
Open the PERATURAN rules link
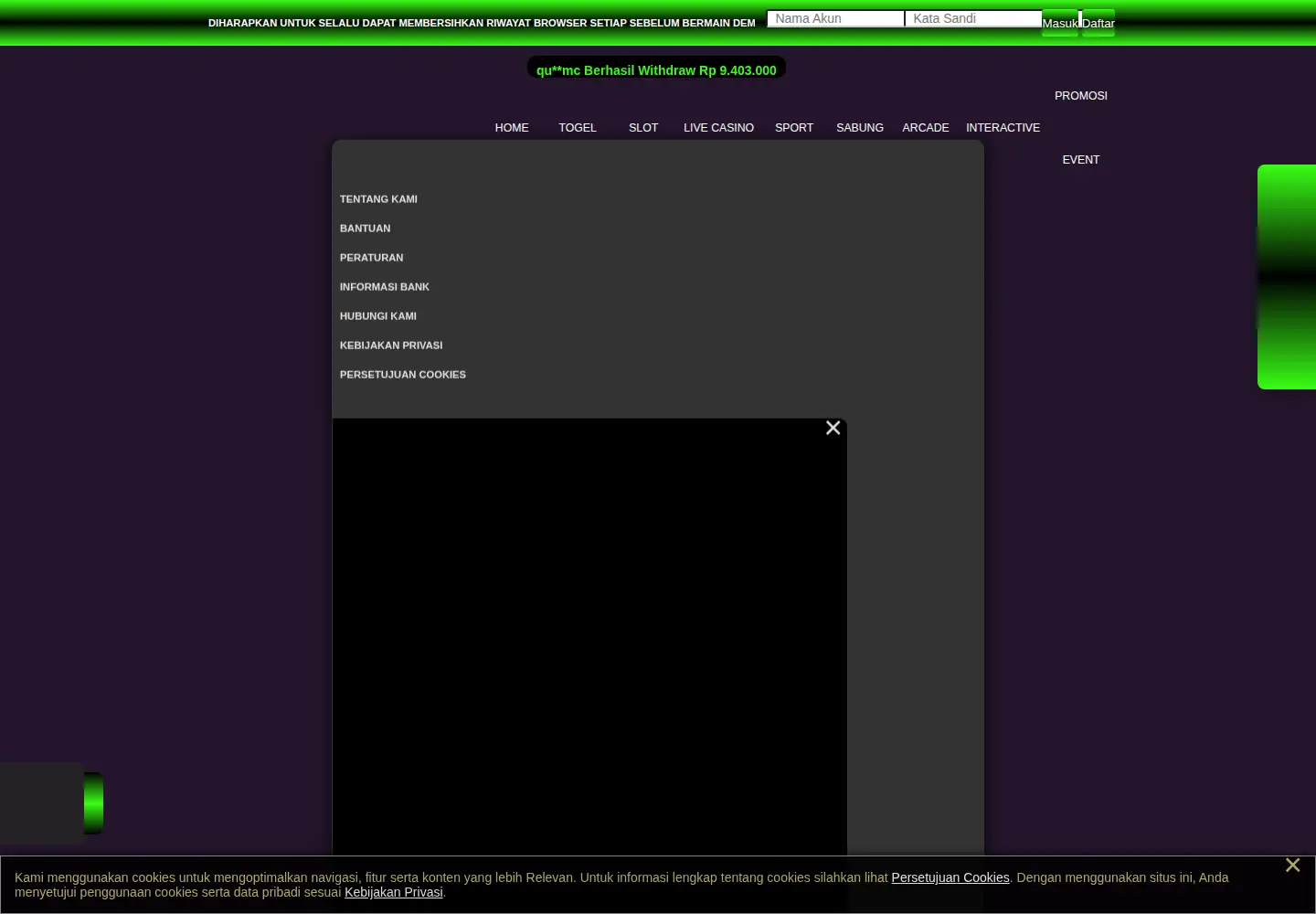coord(371,258)
